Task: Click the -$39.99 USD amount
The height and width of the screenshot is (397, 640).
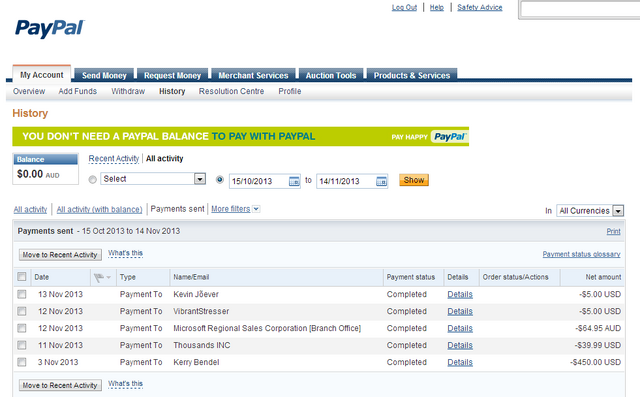Action: [x=598, y=346]
